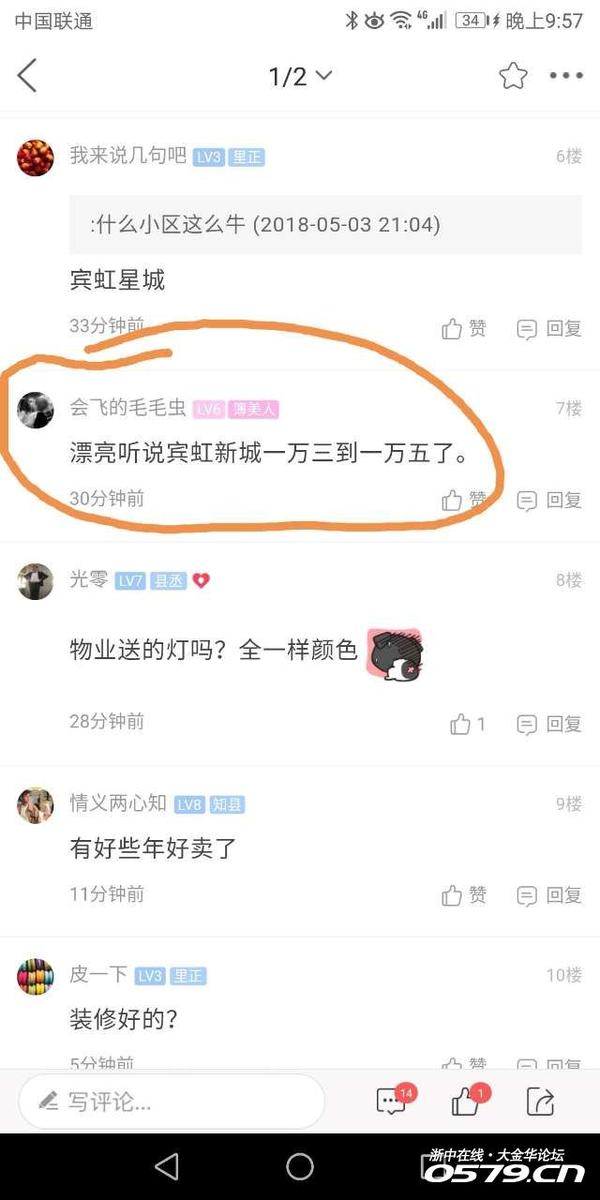This screenshot has width=600, height=1200.
Task: Expand the 1/2 page selector dropdown
Action: click(x=300, y=76)
